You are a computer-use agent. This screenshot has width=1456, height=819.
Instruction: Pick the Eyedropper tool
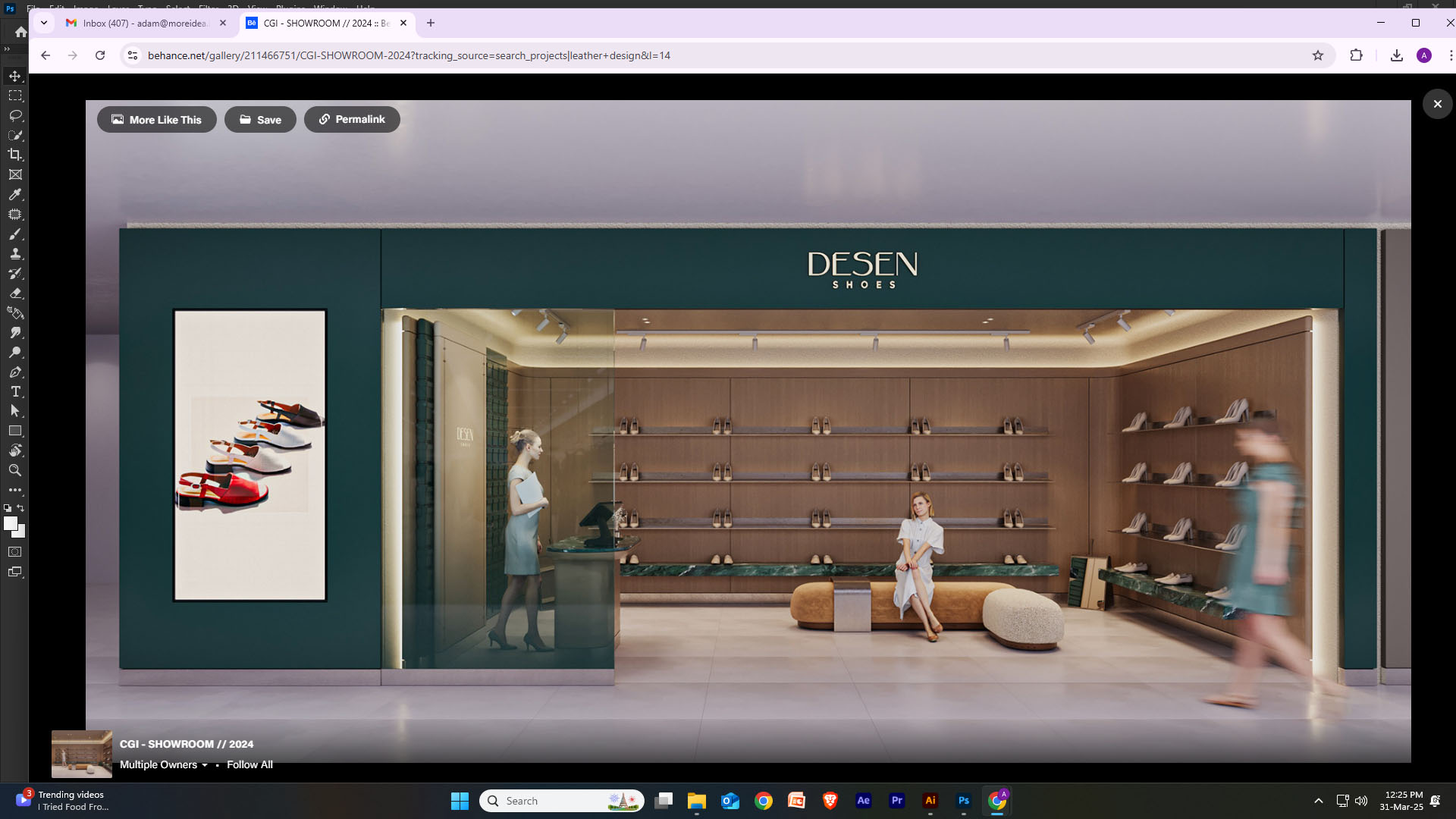[x=15, y=194]
